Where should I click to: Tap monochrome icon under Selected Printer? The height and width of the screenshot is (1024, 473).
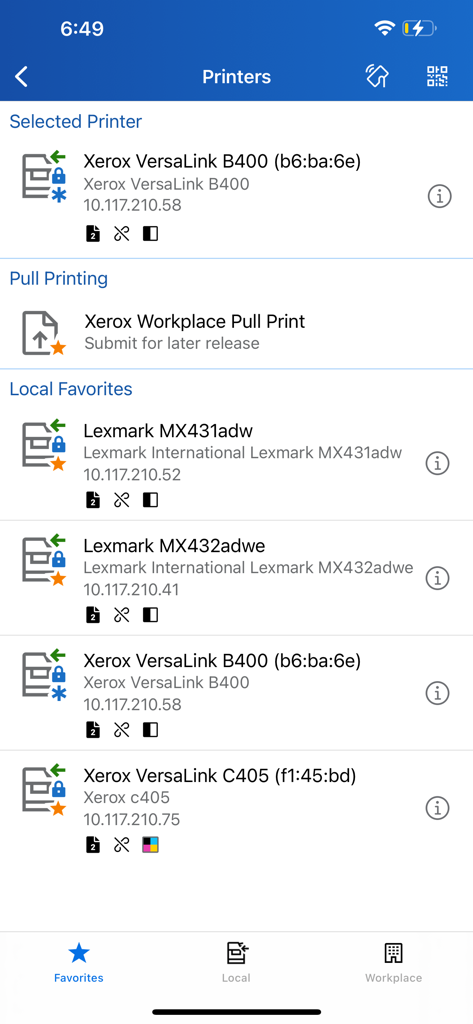(151, 233)
